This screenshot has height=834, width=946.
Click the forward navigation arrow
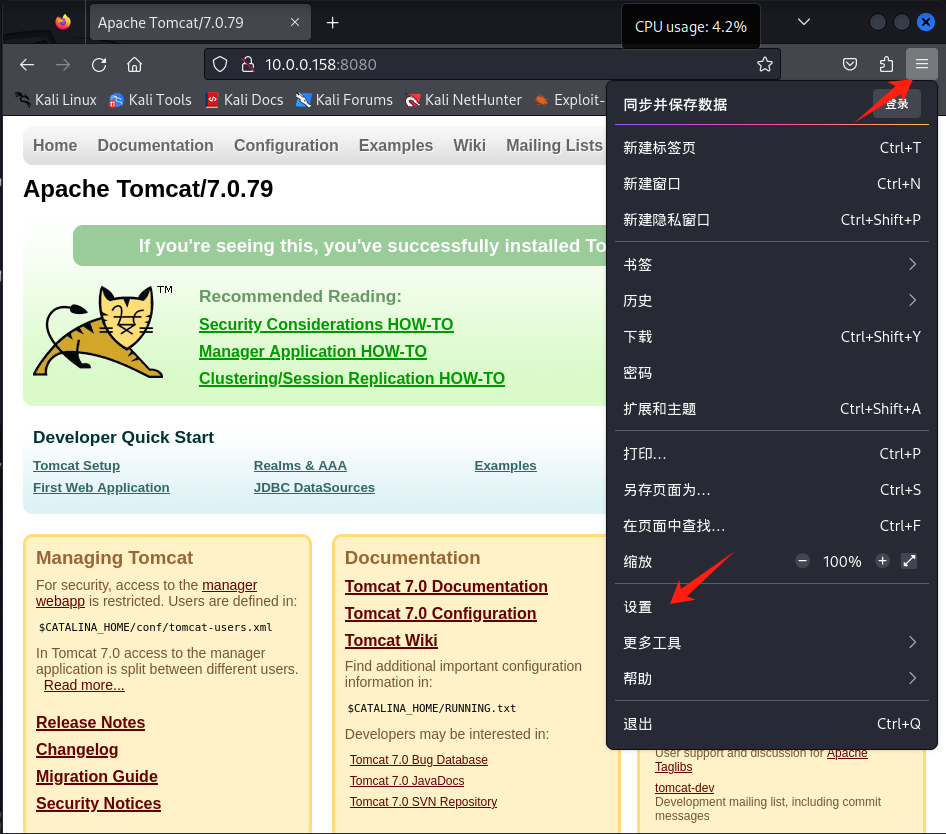pyautogui.click(x=63, y=65)
